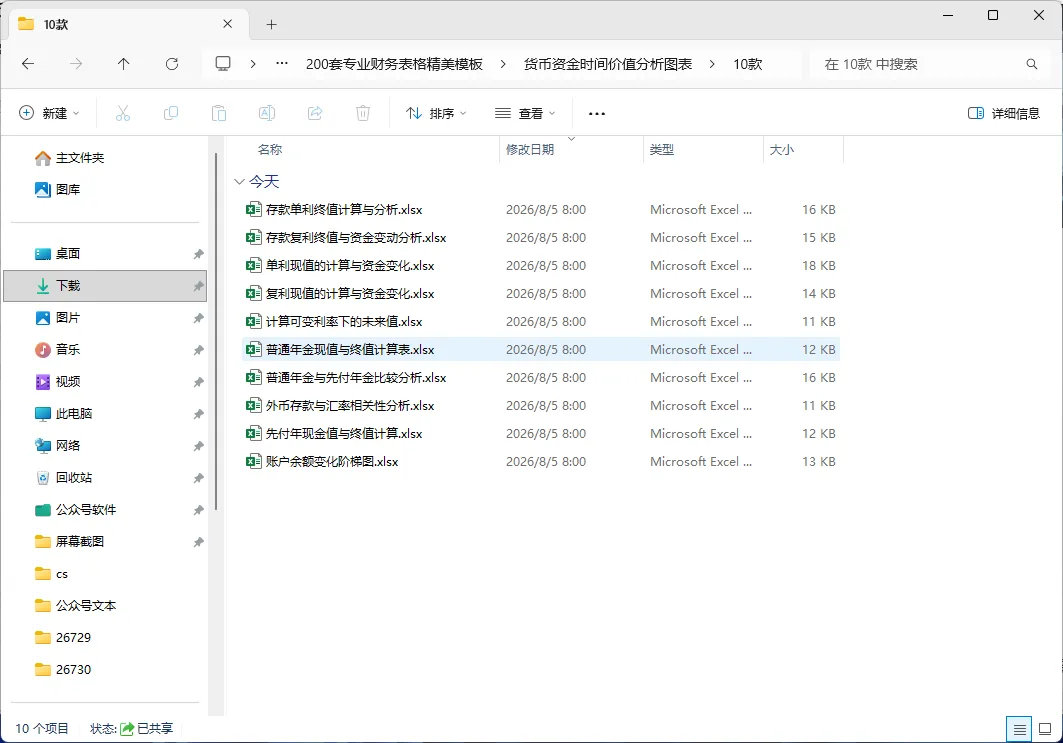The image size is (1063, 743).
Task: Sort by the 类型 column header
Action: (662, 149)
